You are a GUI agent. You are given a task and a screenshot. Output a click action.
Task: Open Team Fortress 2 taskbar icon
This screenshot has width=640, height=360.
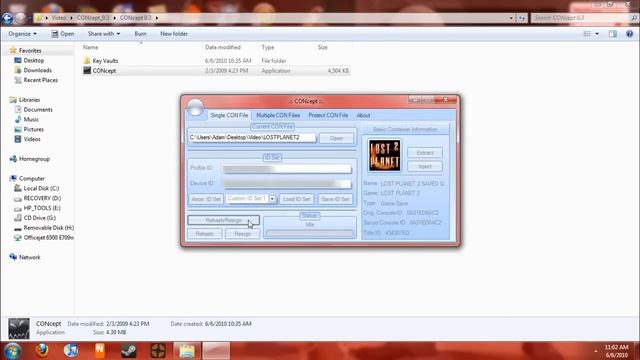(x=158, y=351)
